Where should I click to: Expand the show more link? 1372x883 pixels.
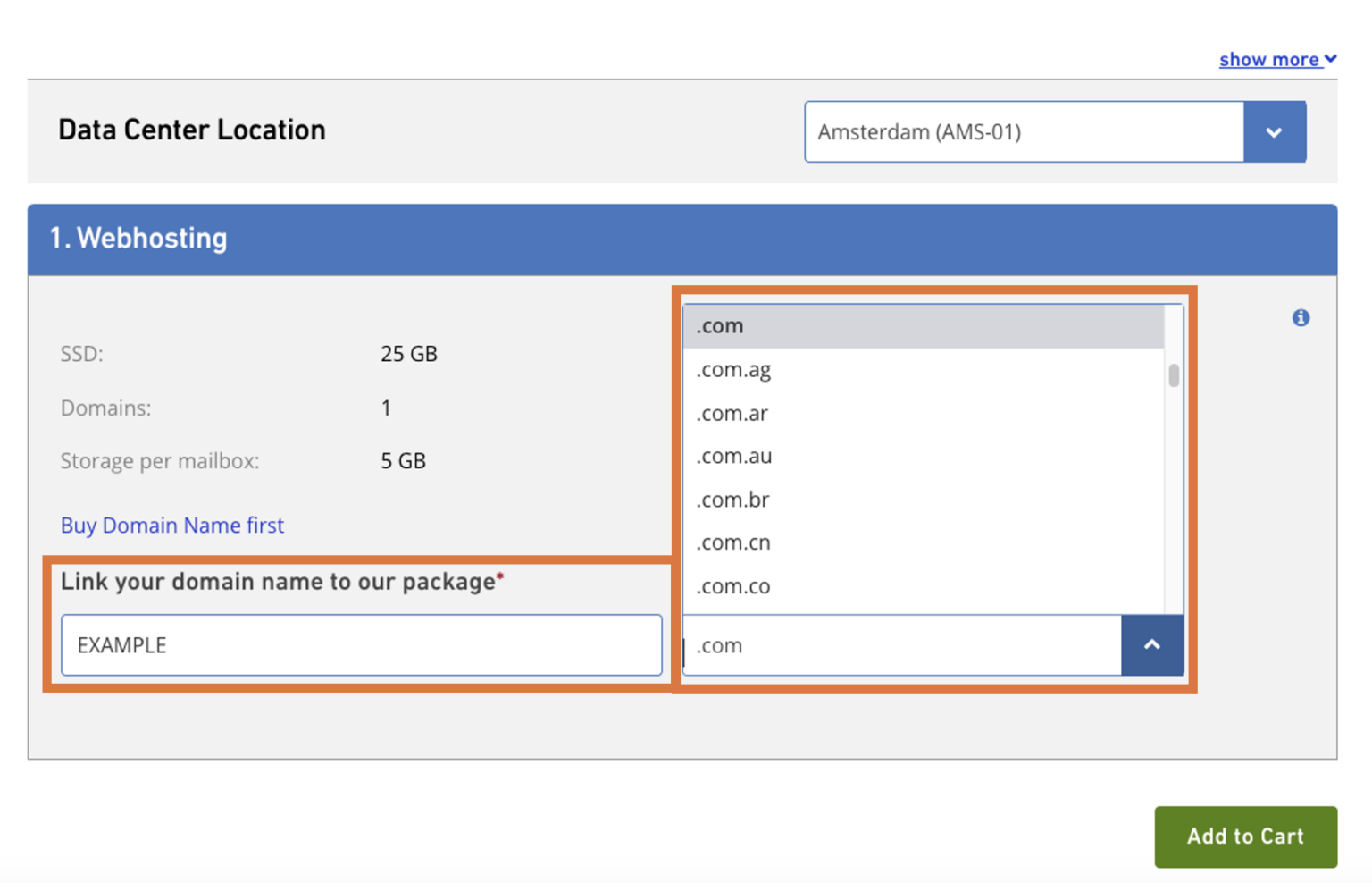point(1277,59)
